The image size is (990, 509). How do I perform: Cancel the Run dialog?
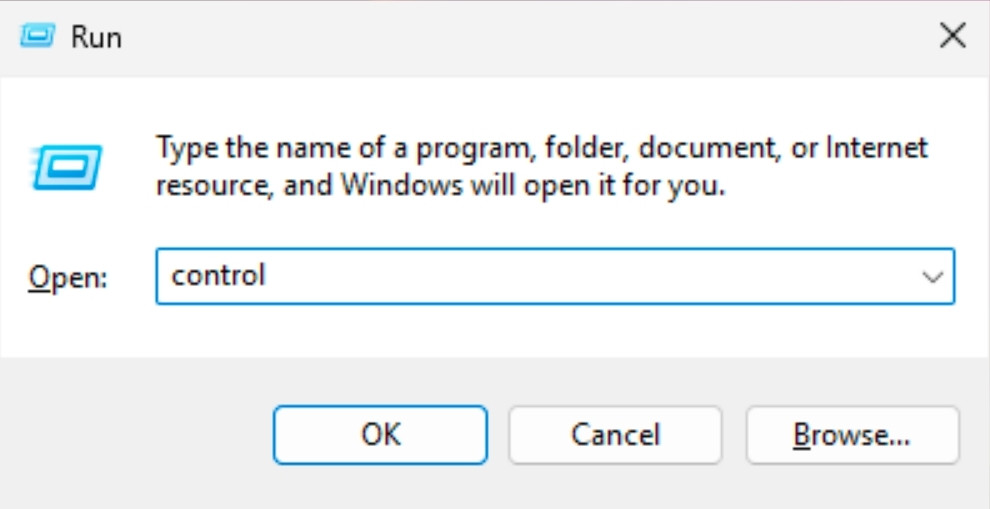pos(615,435)
